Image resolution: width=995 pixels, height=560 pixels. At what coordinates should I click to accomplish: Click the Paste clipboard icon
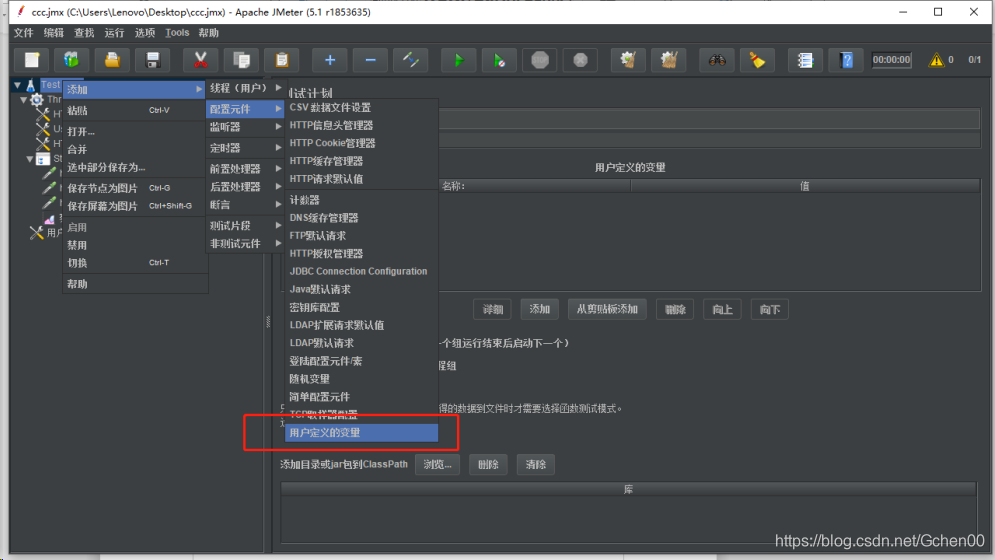(282, 60)
